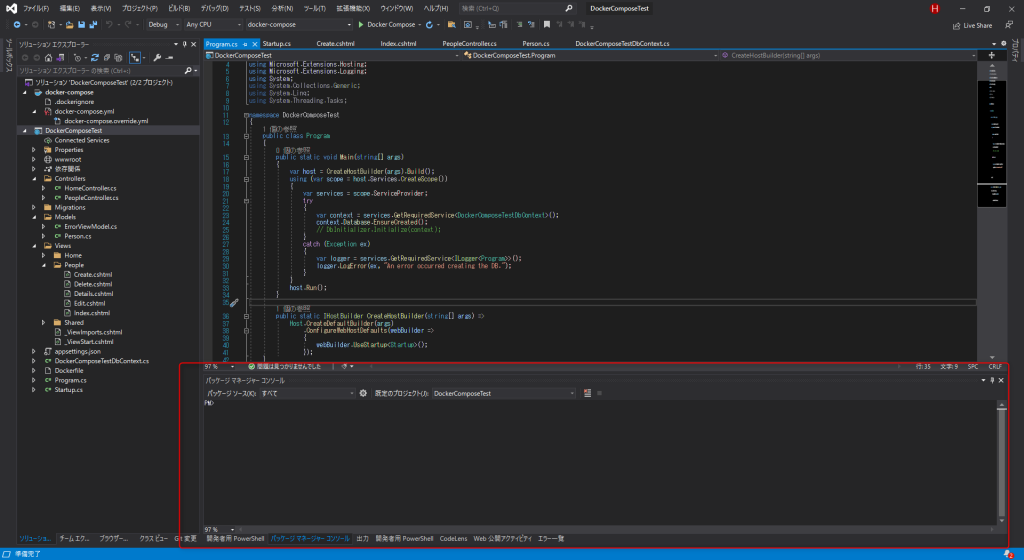Click the Properties wrench icon in Solution Explorer
The width and height of the screenshot is (1024, 560).
(157, 57)
